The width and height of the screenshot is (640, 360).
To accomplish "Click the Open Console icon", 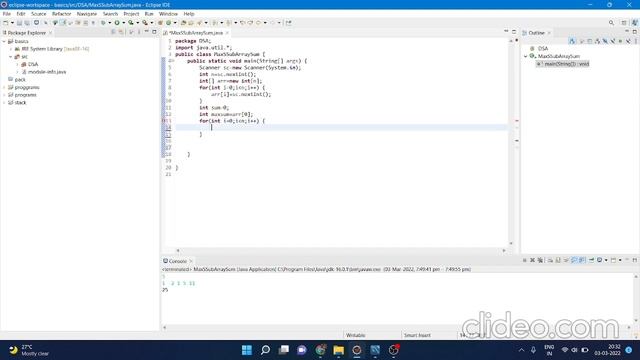I will pyautogui.click(x=613, y=260).
